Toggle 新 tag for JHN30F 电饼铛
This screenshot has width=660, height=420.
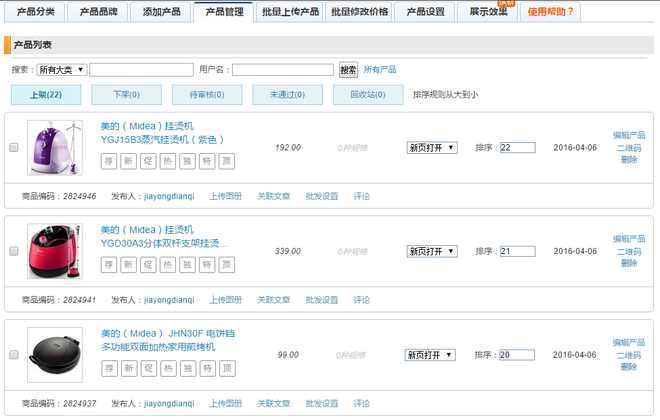pos(129,368)
